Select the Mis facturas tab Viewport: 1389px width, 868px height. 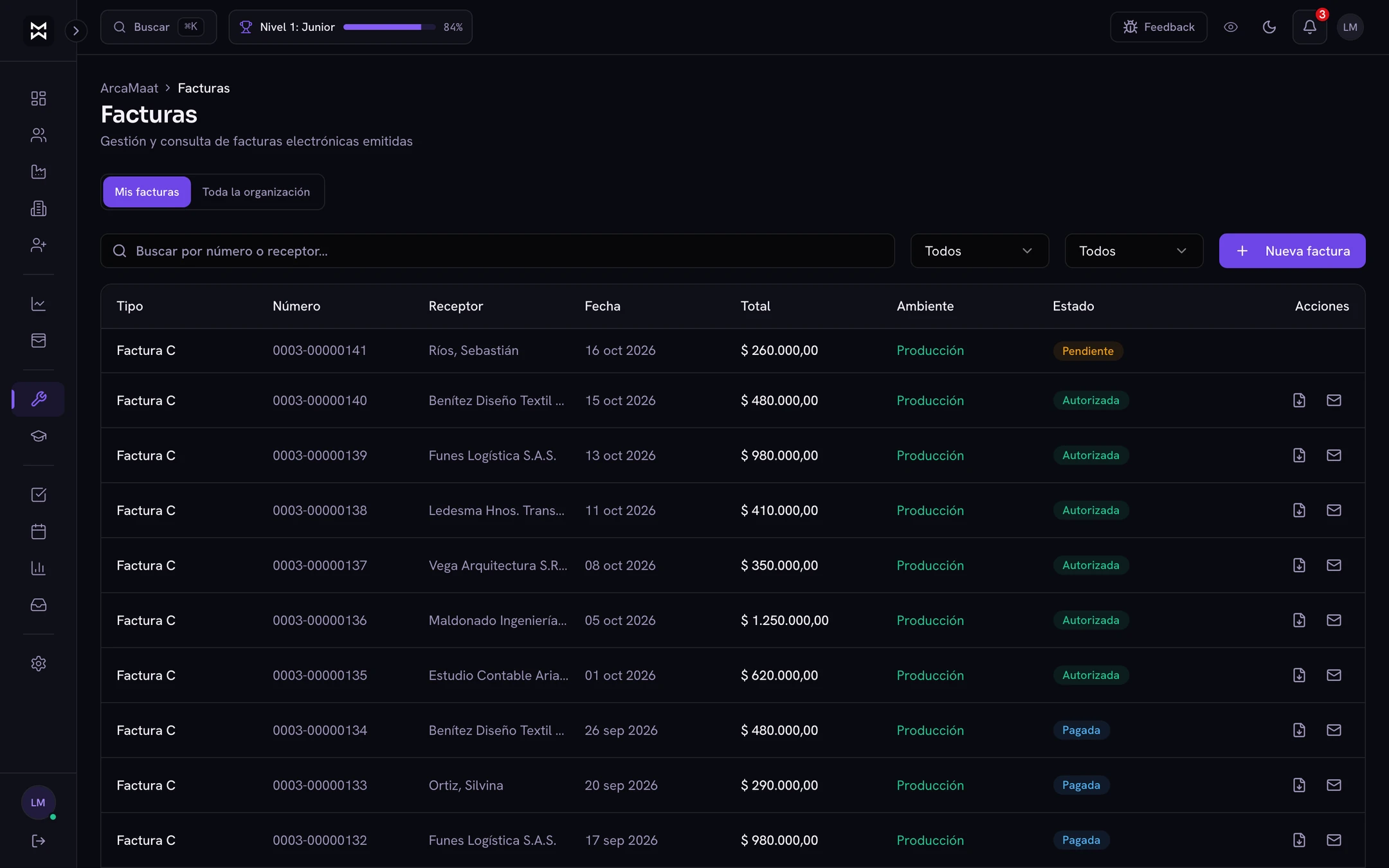(147, 192)
